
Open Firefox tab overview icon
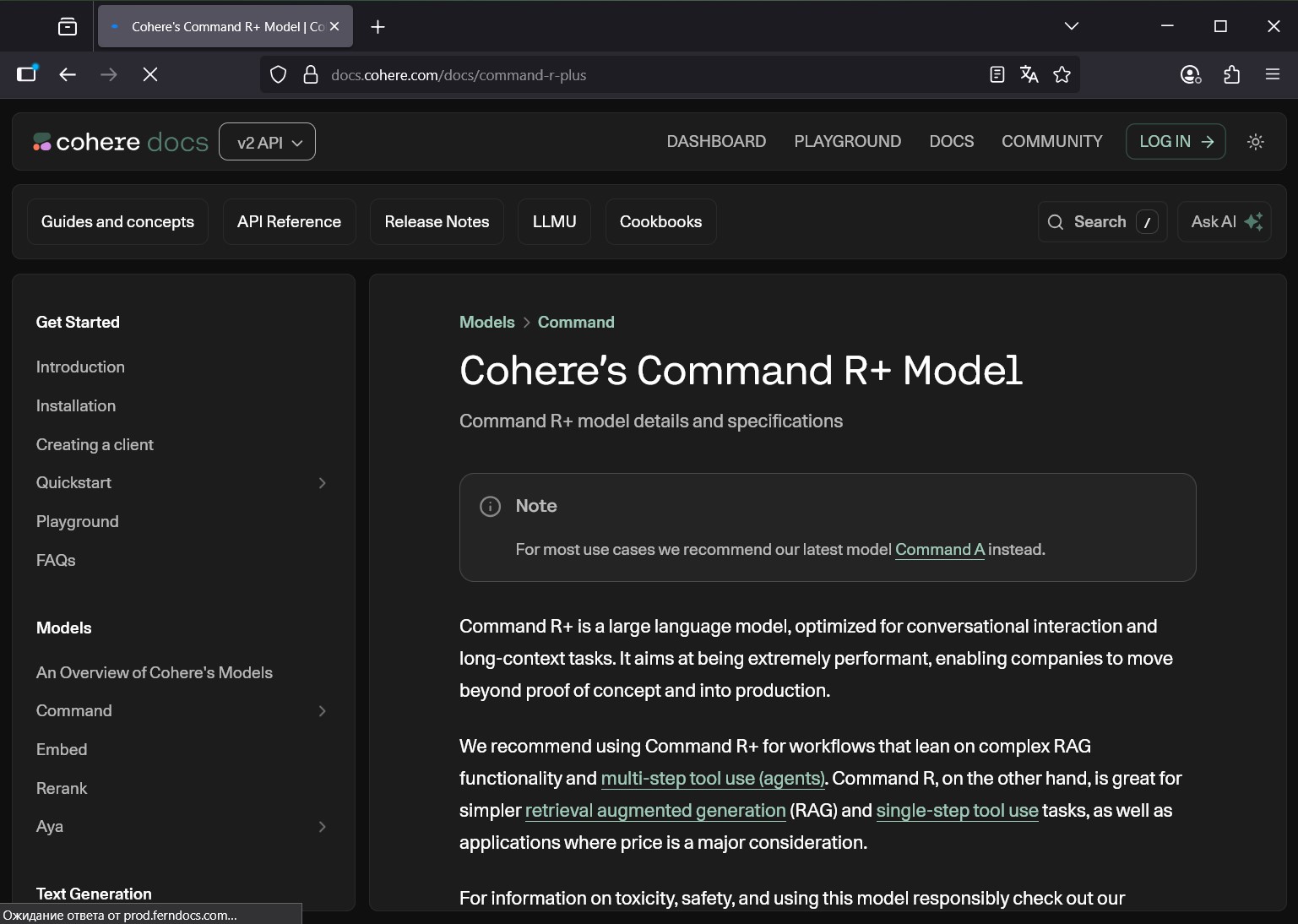tap(68, 27)
